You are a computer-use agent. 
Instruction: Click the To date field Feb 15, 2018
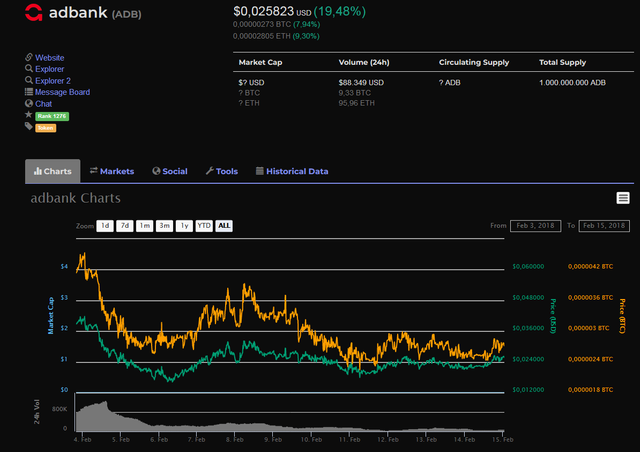click(604, 226)
